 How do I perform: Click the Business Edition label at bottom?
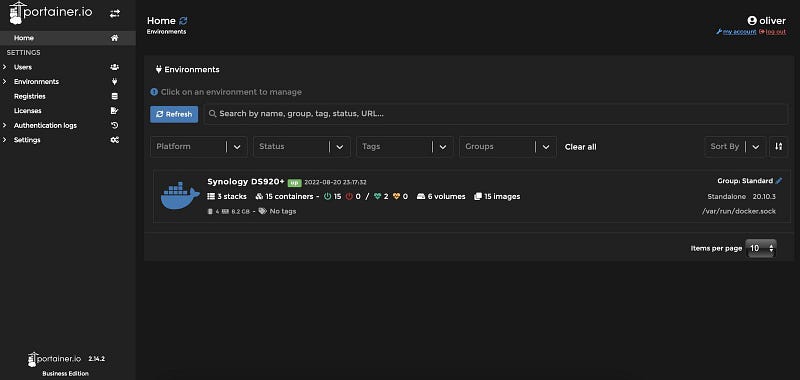(65, 373)
